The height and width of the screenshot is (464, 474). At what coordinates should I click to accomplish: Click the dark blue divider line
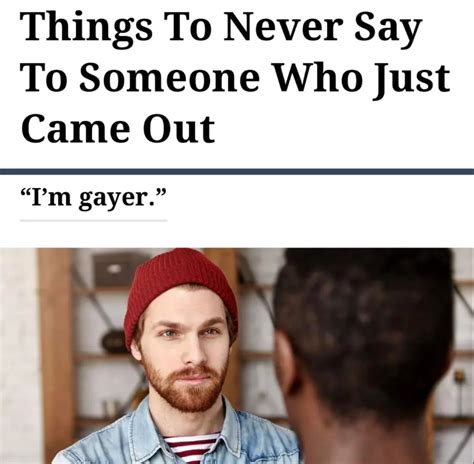pyautogui.click(x=237, y=172)
